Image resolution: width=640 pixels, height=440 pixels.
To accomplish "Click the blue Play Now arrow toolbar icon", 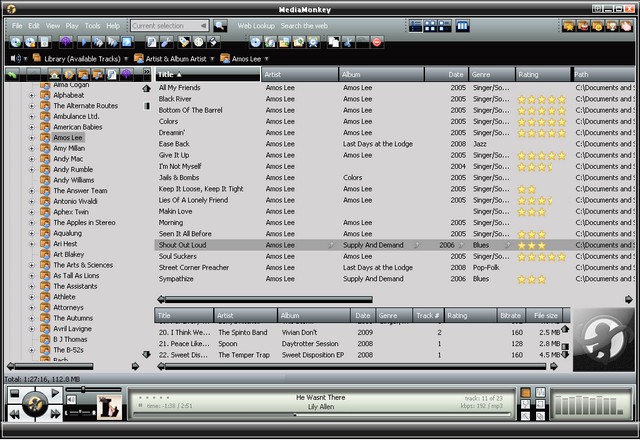I will 83,42.
